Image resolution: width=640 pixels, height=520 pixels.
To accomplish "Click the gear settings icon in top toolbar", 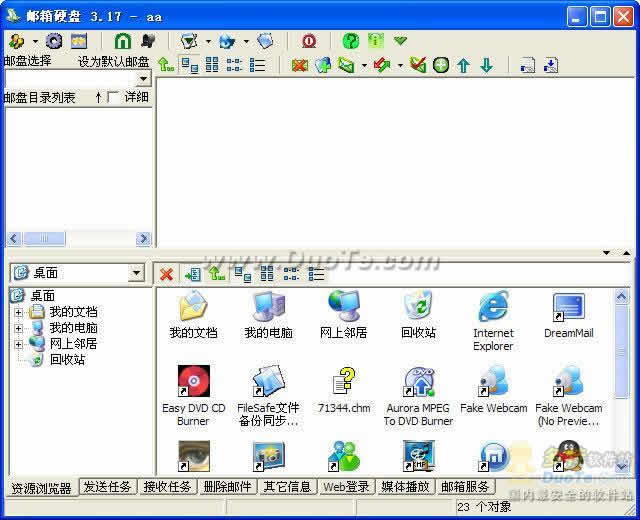I will click(x=54, y=41).
